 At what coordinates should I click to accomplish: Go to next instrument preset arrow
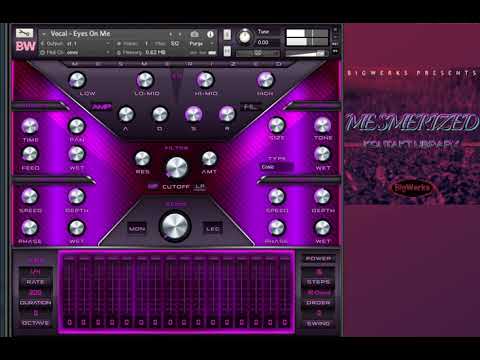(x=180, y=34)
